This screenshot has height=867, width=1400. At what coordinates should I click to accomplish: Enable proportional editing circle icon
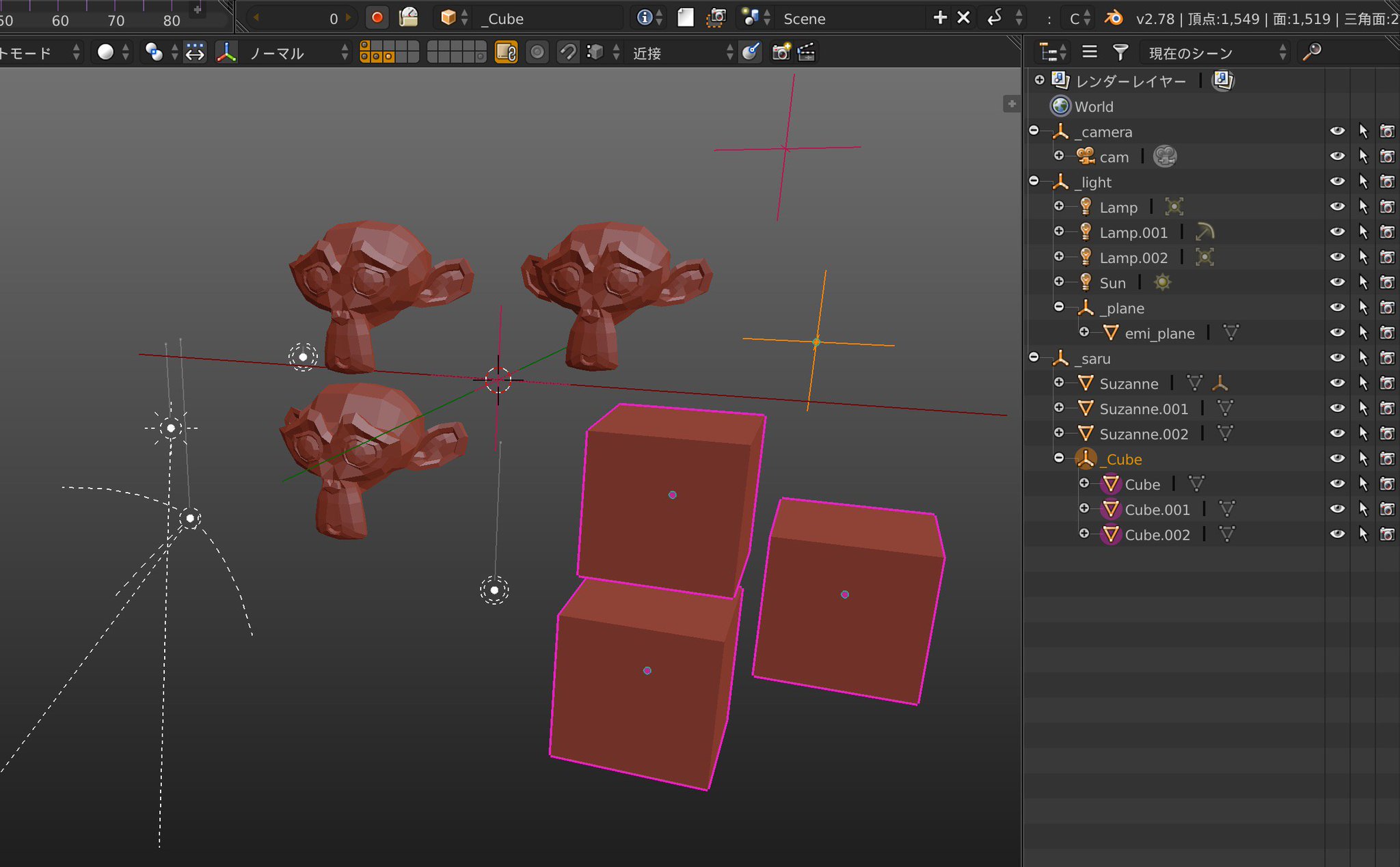pos(537,52)
